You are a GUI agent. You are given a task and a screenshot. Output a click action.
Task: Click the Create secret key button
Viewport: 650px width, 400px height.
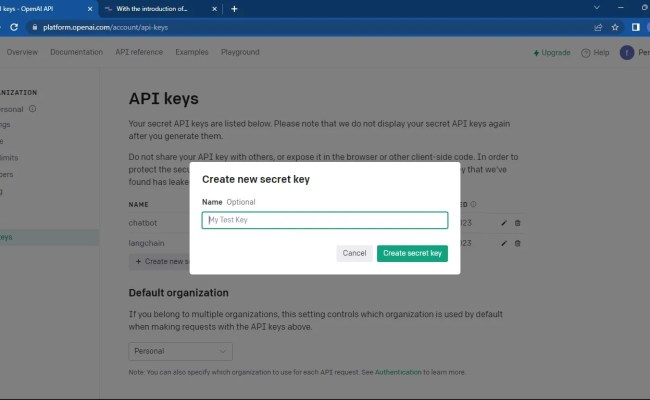tap(412, 253)
